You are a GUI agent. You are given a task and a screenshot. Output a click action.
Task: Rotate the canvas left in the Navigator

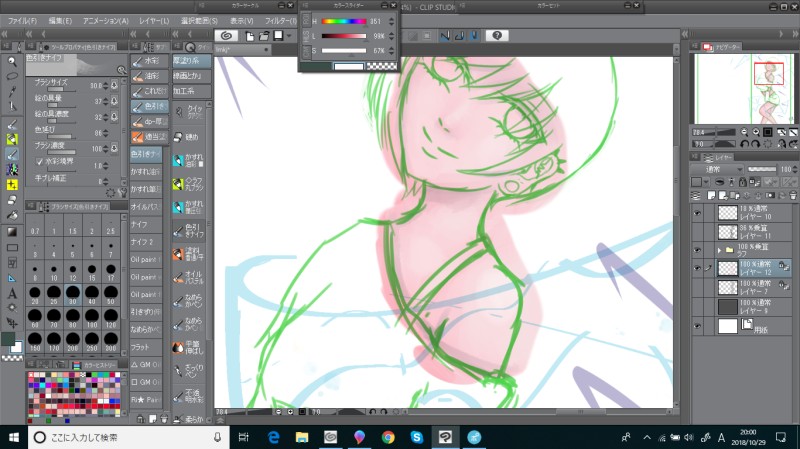(744, 144)
